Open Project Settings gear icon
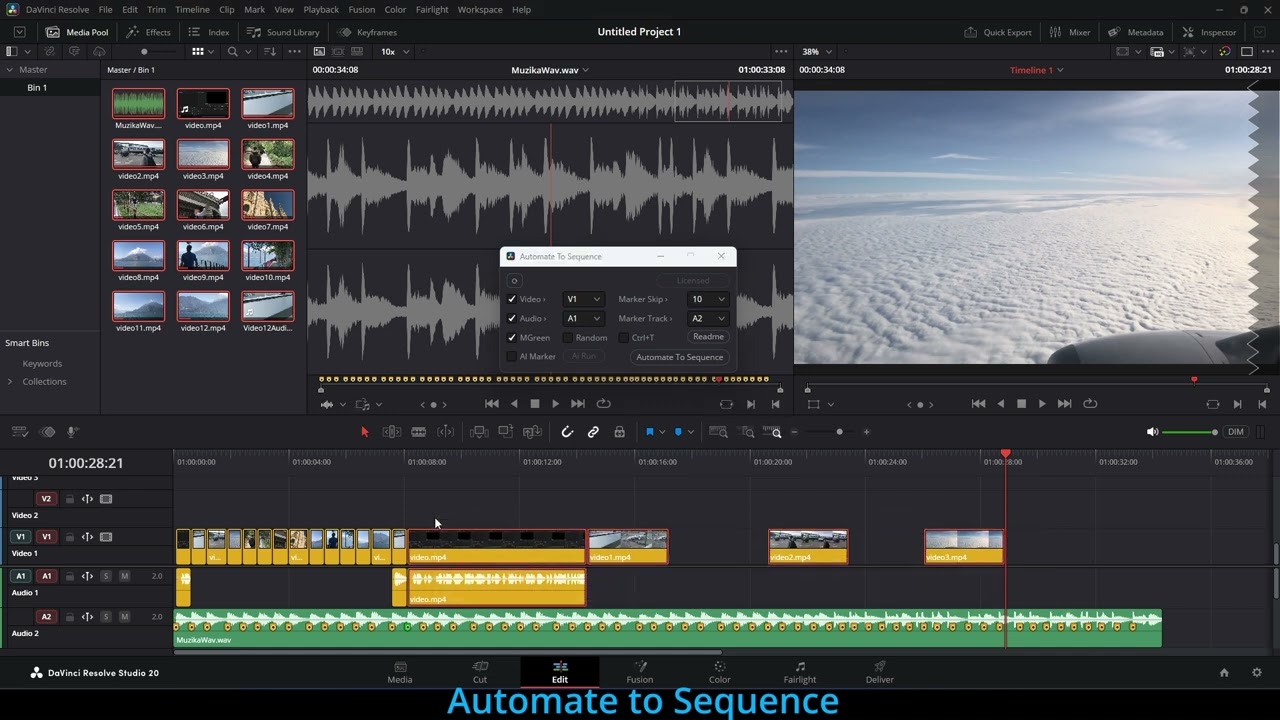The height and width of the screenshot is (720, 1280). pyautogui.click(x=1257, y=673)
